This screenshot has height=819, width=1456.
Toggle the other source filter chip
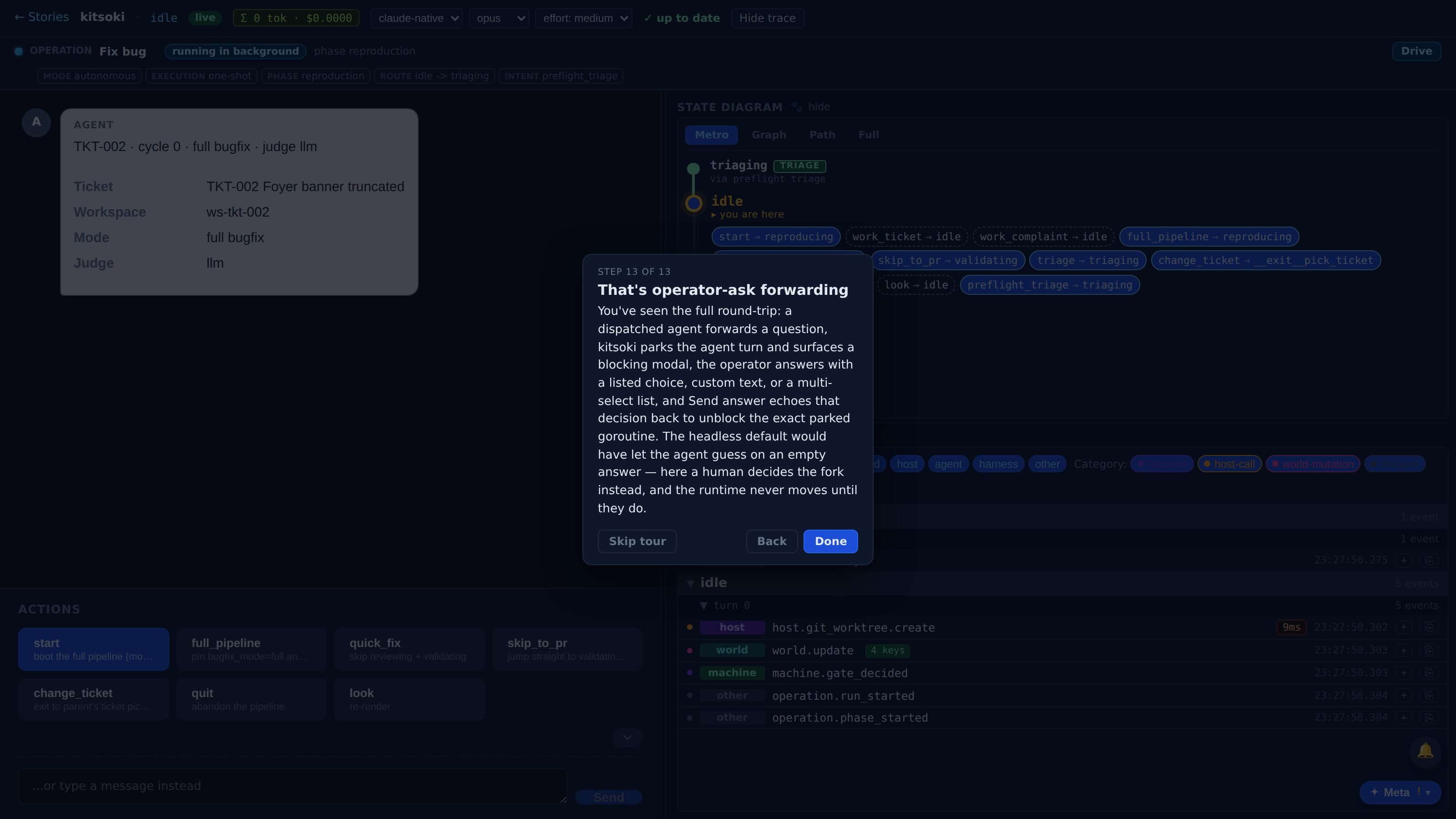click(x=1047, y=464)
